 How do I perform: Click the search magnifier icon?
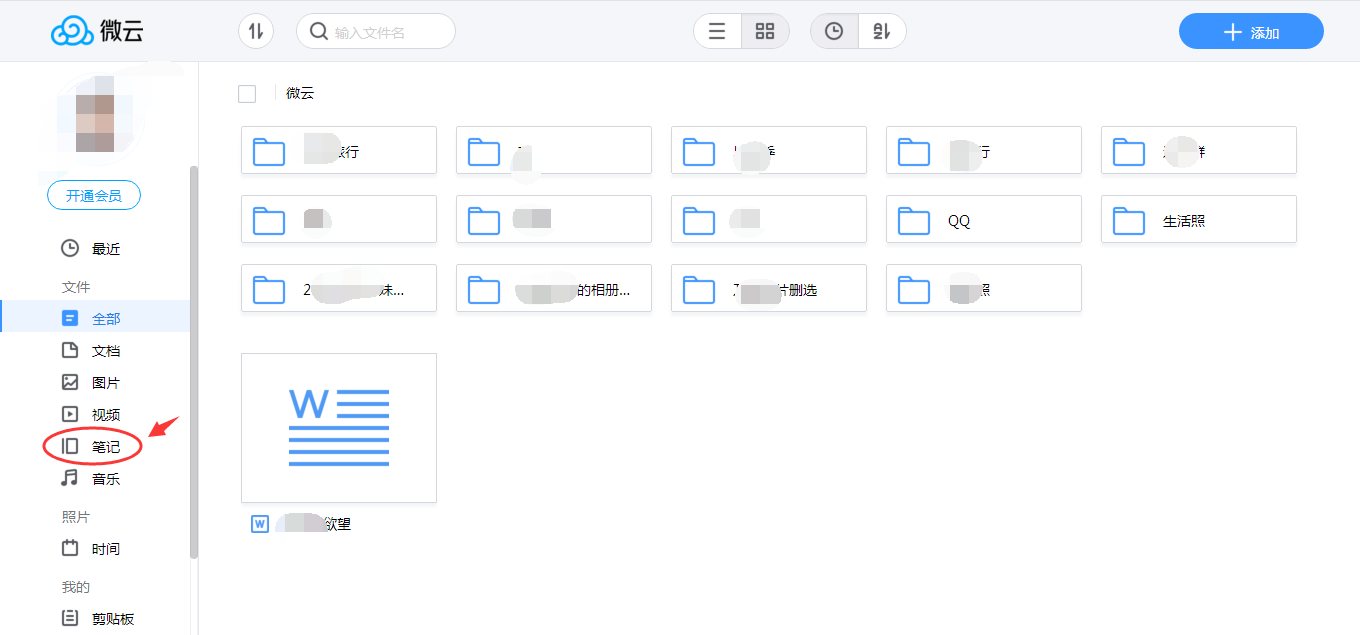point(319,31)
